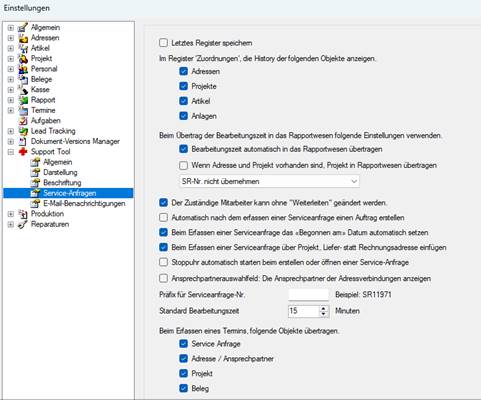The image size is (481, 400).
Task: Uncheck Beleg under Termin objects
Action: [x=183, y=388]
